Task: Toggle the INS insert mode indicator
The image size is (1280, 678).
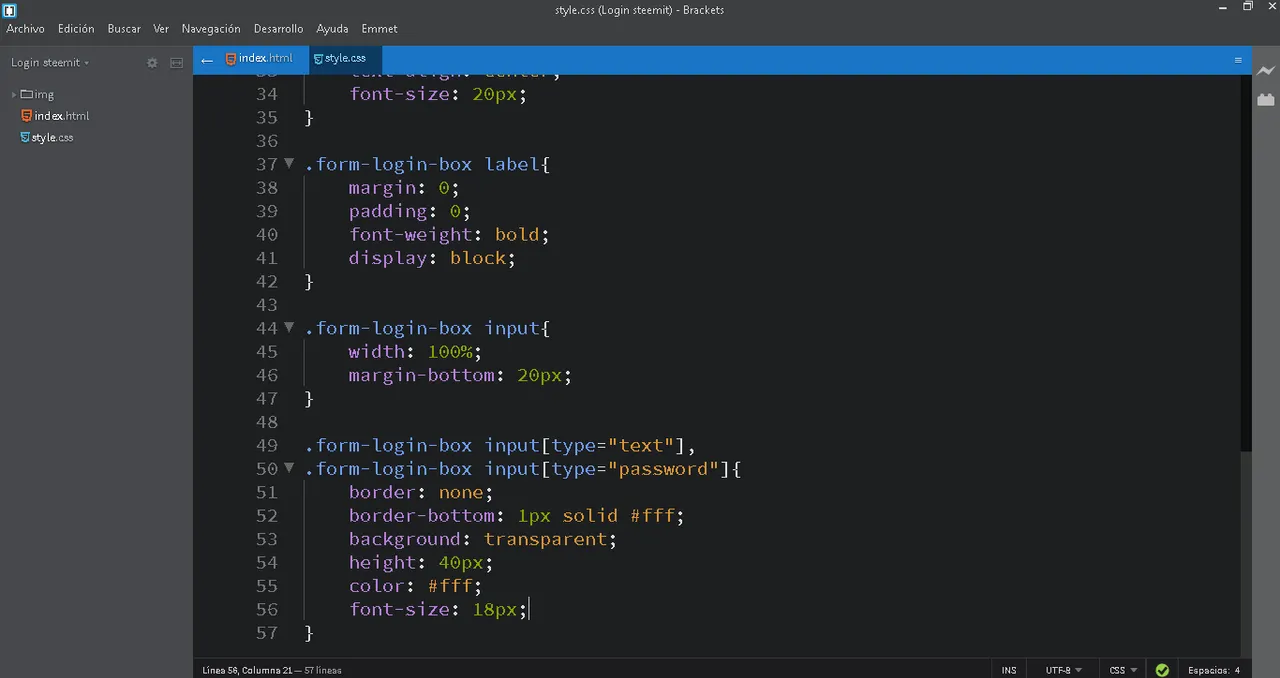Action: [1009, 670]
